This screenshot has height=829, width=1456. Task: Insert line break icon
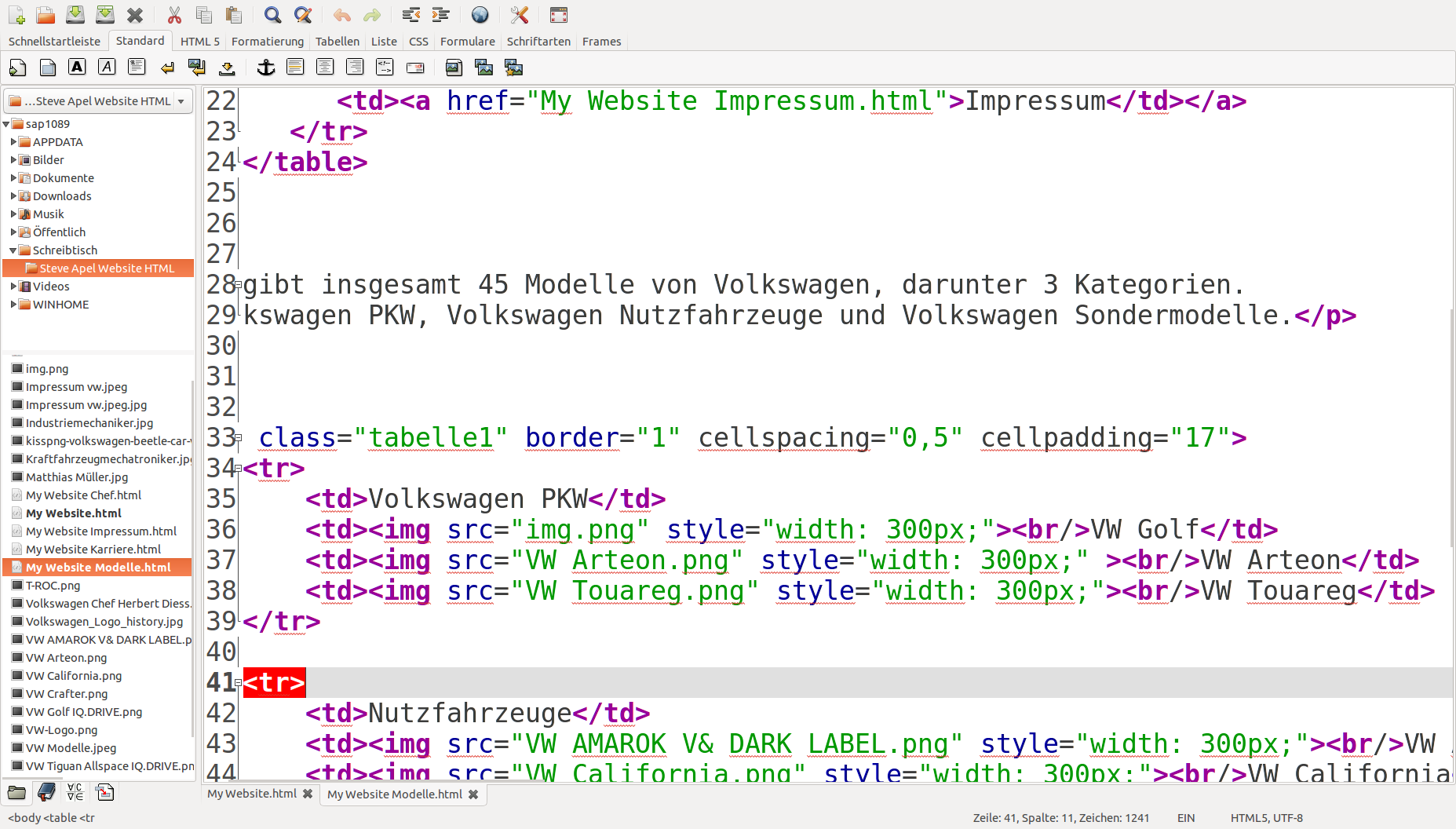[166, 68]
